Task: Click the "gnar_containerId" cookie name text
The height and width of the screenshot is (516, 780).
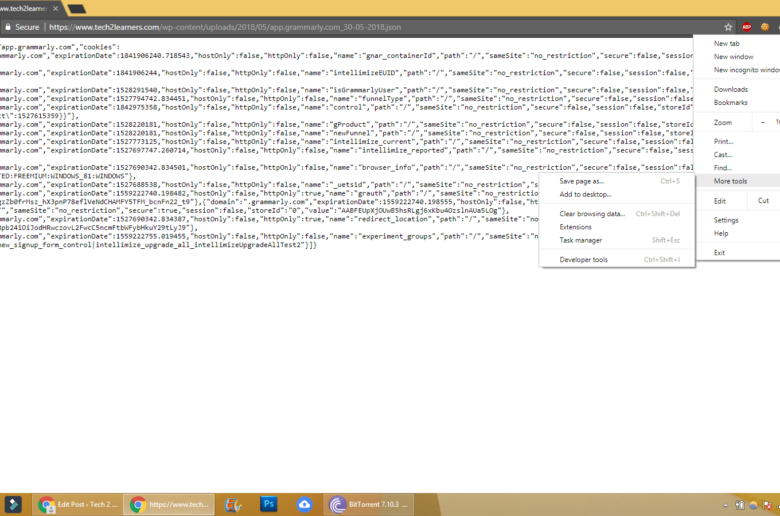Action: (x=401, y=56)
